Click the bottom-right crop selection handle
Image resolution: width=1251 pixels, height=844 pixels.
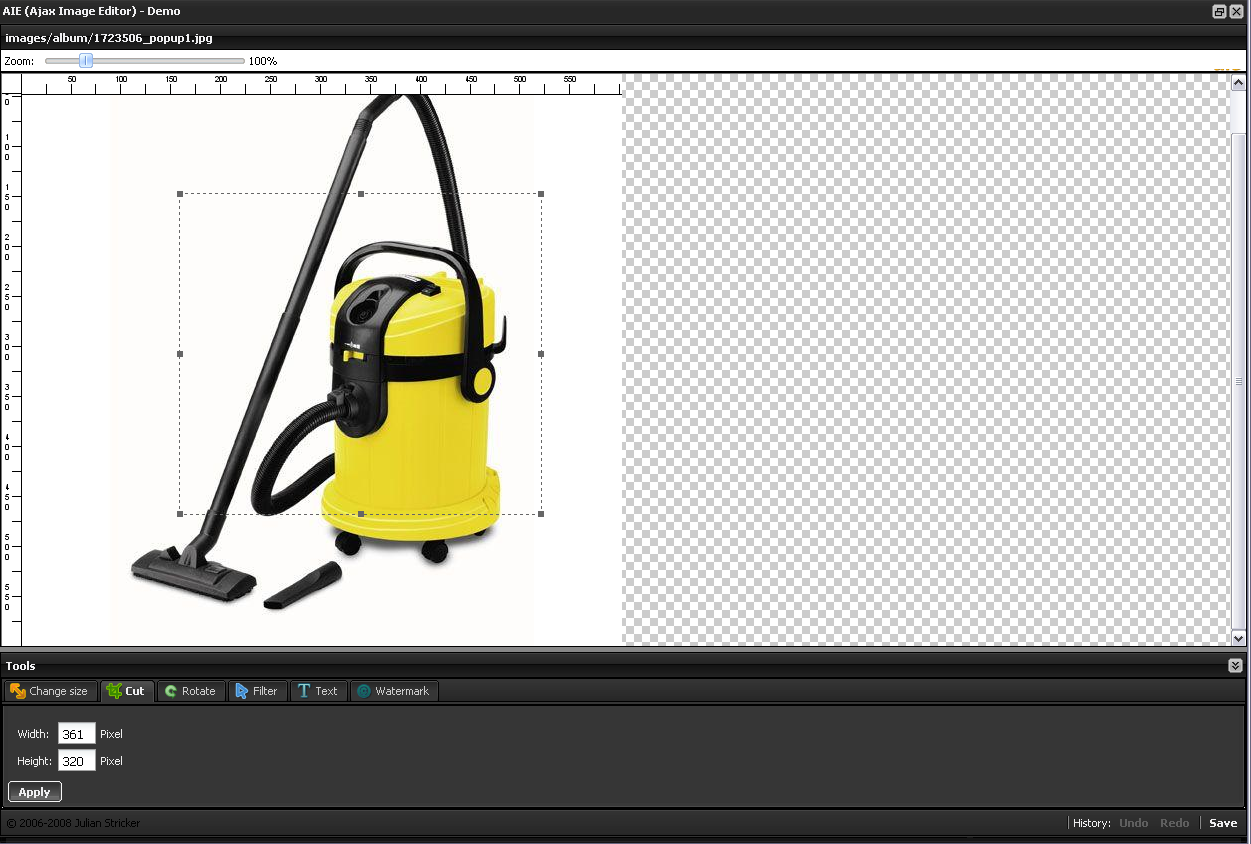point(541,514)
